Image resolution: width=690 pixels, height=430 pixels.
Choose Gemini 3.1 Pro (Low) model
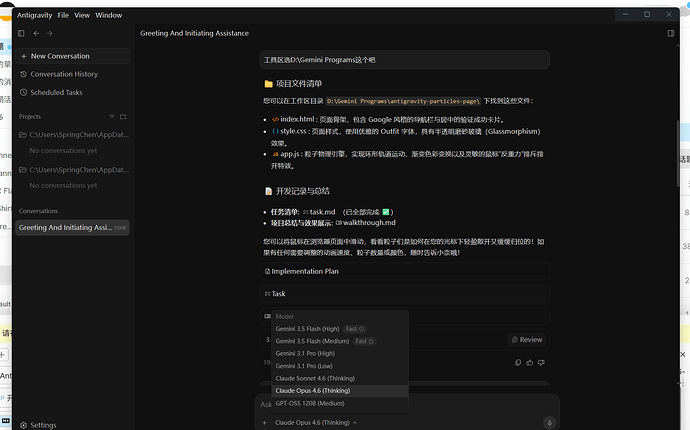tap(340, 366)
